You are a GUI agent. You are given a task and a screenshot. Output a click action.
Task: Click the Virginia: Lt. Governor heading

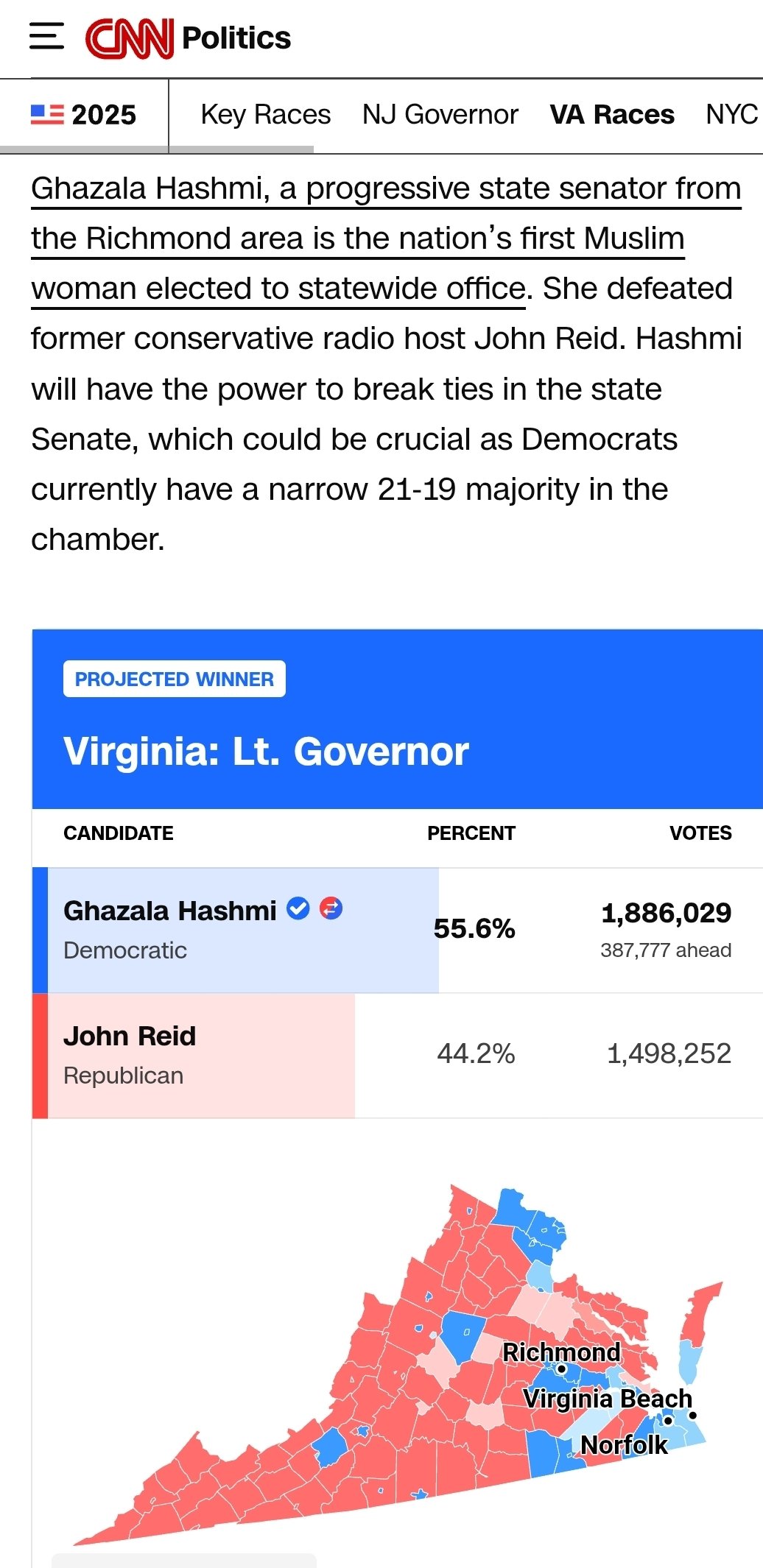click(266, 752)
